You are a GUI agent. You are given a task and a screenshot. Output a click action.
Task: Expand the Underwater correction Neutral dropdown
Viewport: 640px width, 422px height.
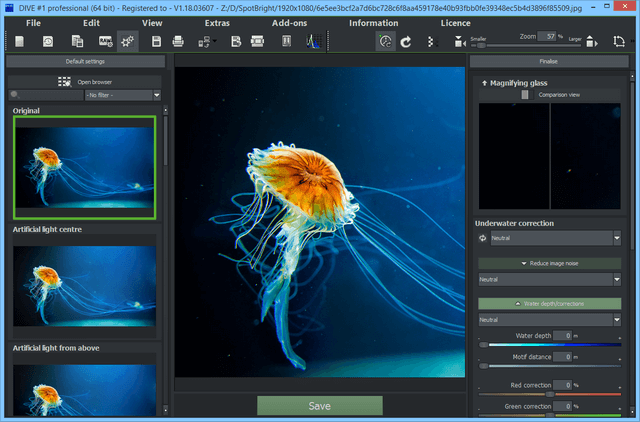point(551,239)
